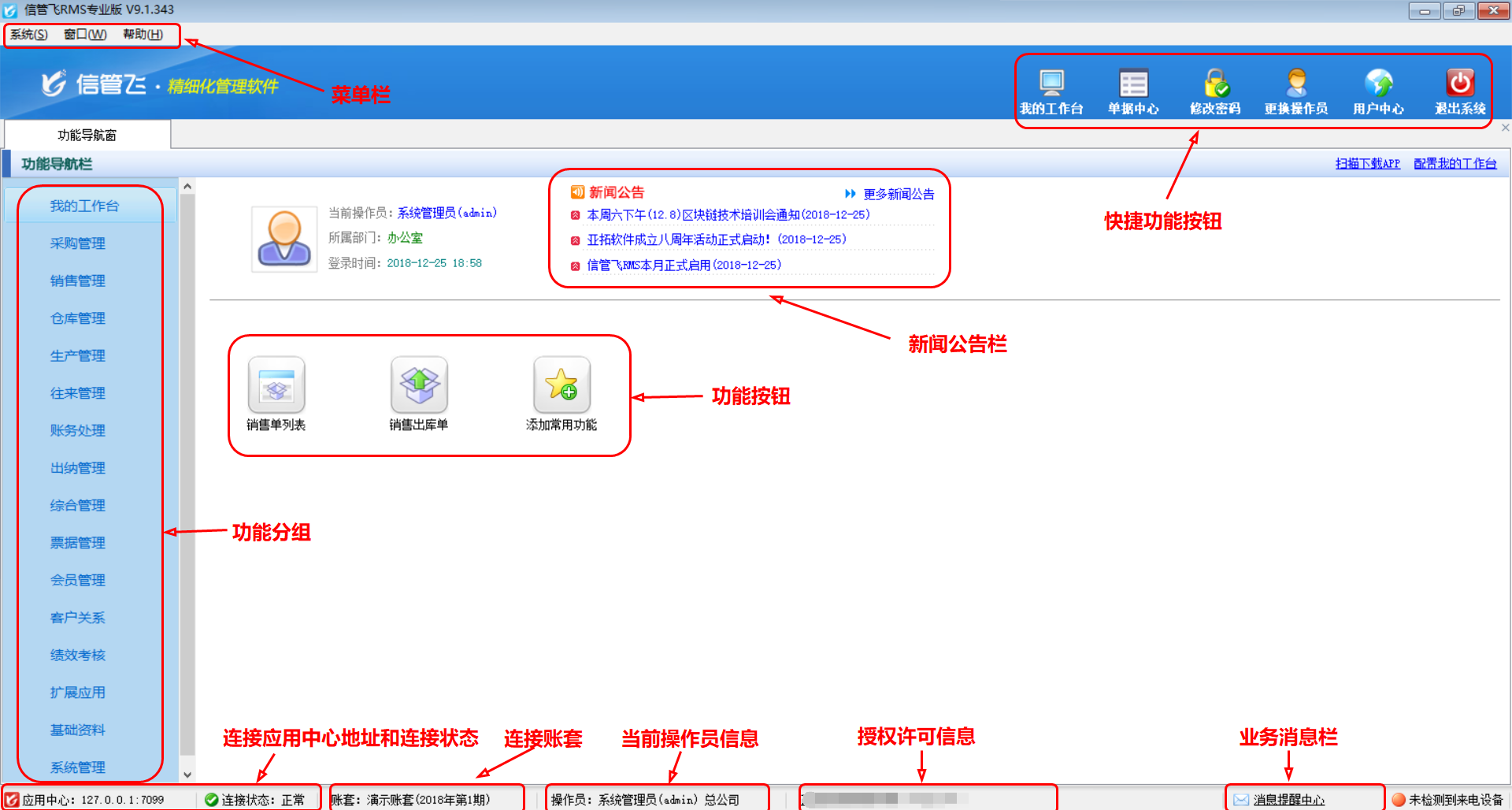Switch user via 更换操作员 icon
This screenshot has width=1512, height=810.
[x=1296, y=84]
